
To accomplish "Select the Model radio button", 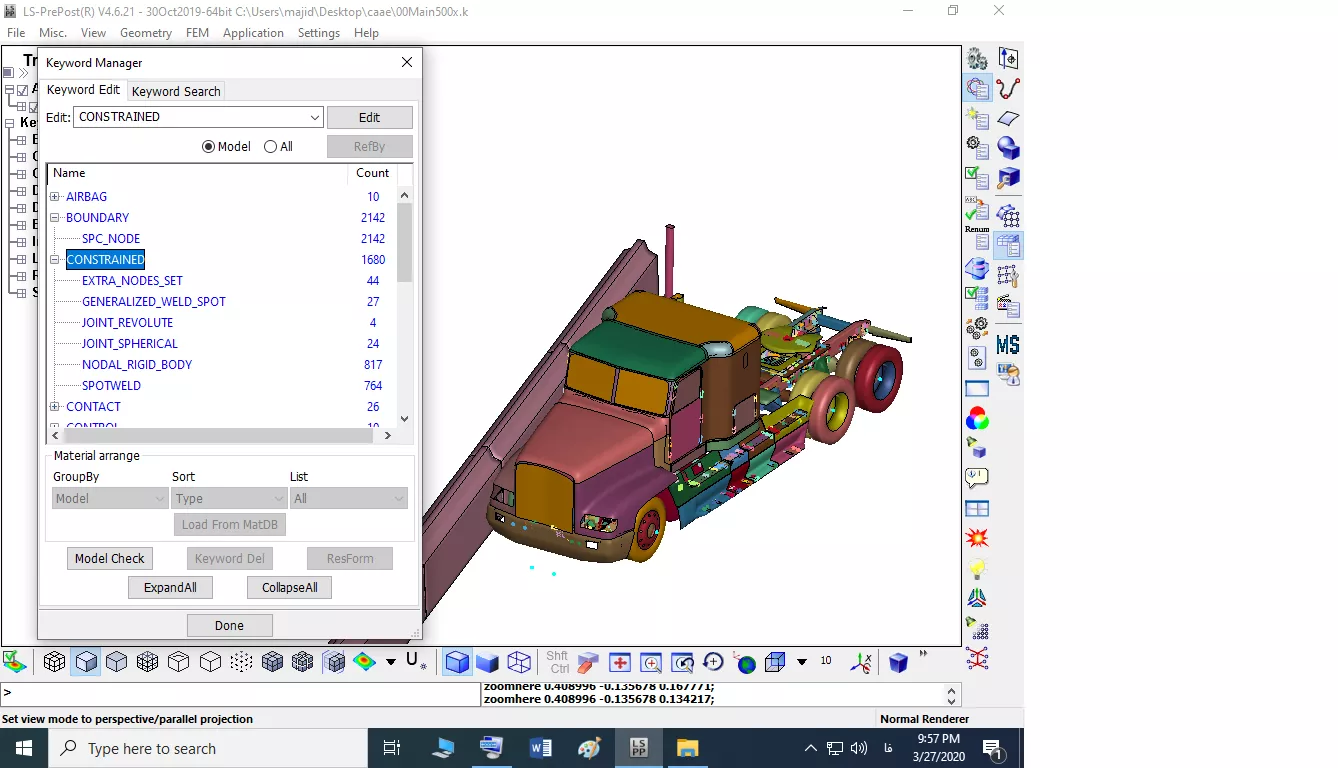I will tap(209, 147).
